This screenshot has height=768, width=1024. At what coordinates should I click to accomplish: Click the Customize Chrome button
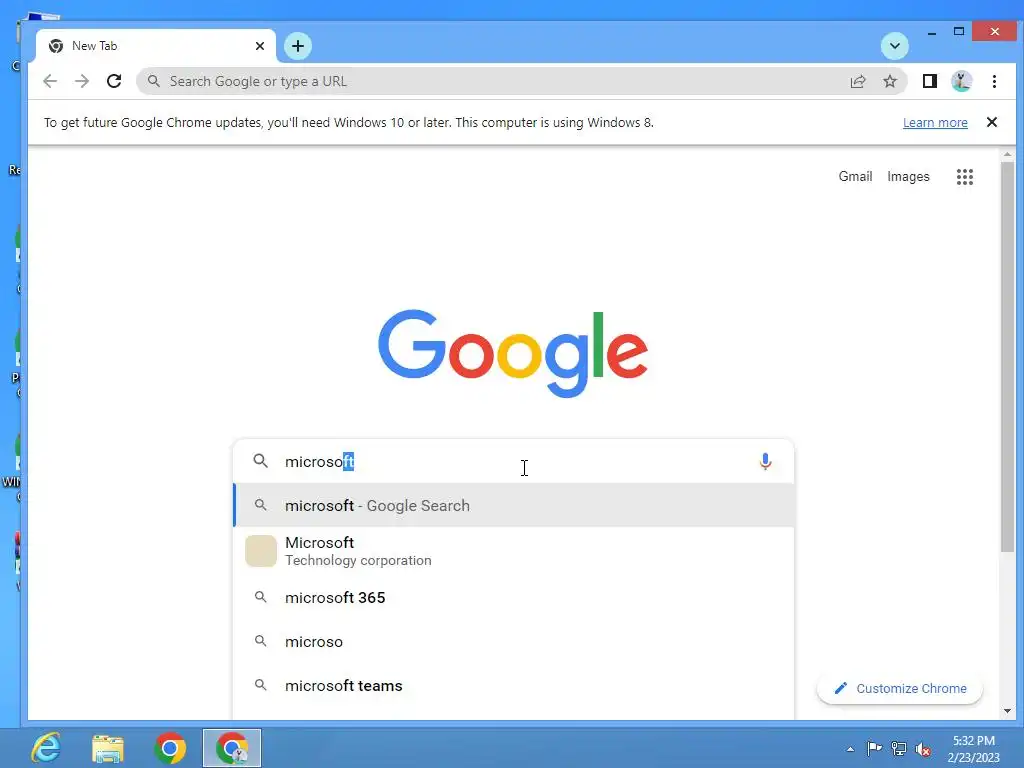click(x=900, y=688)
